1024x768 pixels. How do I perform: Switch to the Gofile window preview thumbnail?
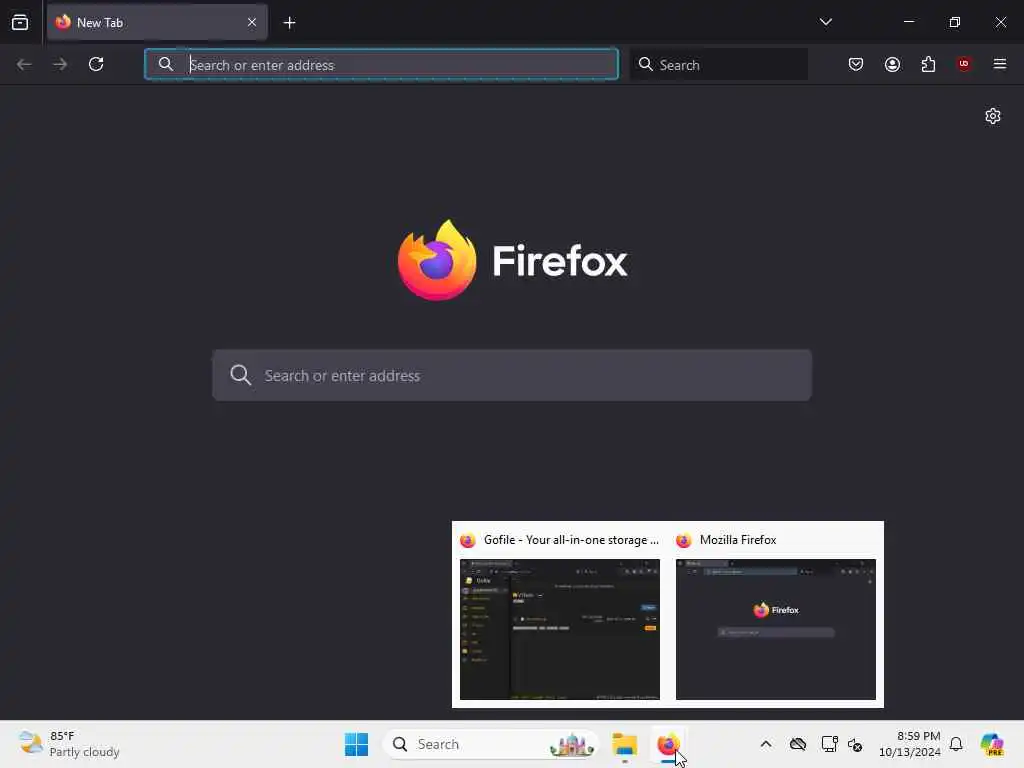560,629
